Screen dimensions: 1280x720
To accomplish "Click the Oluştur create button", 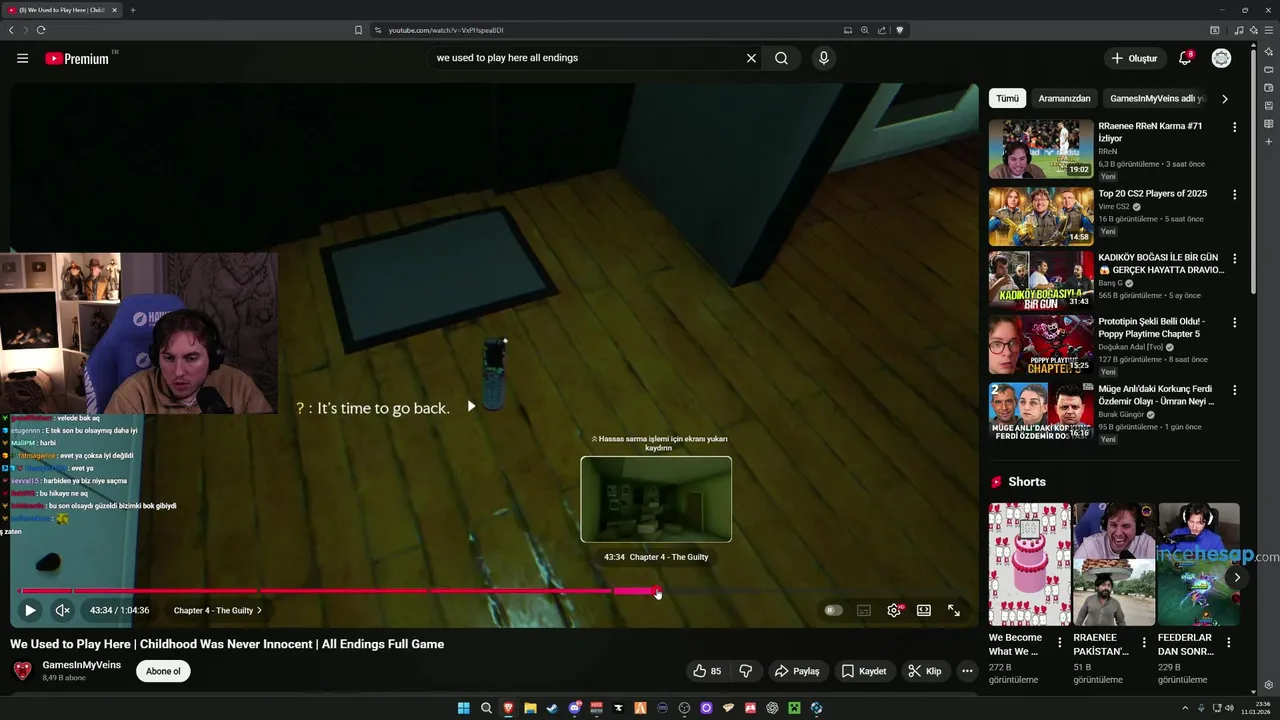I will point(1134,58).
